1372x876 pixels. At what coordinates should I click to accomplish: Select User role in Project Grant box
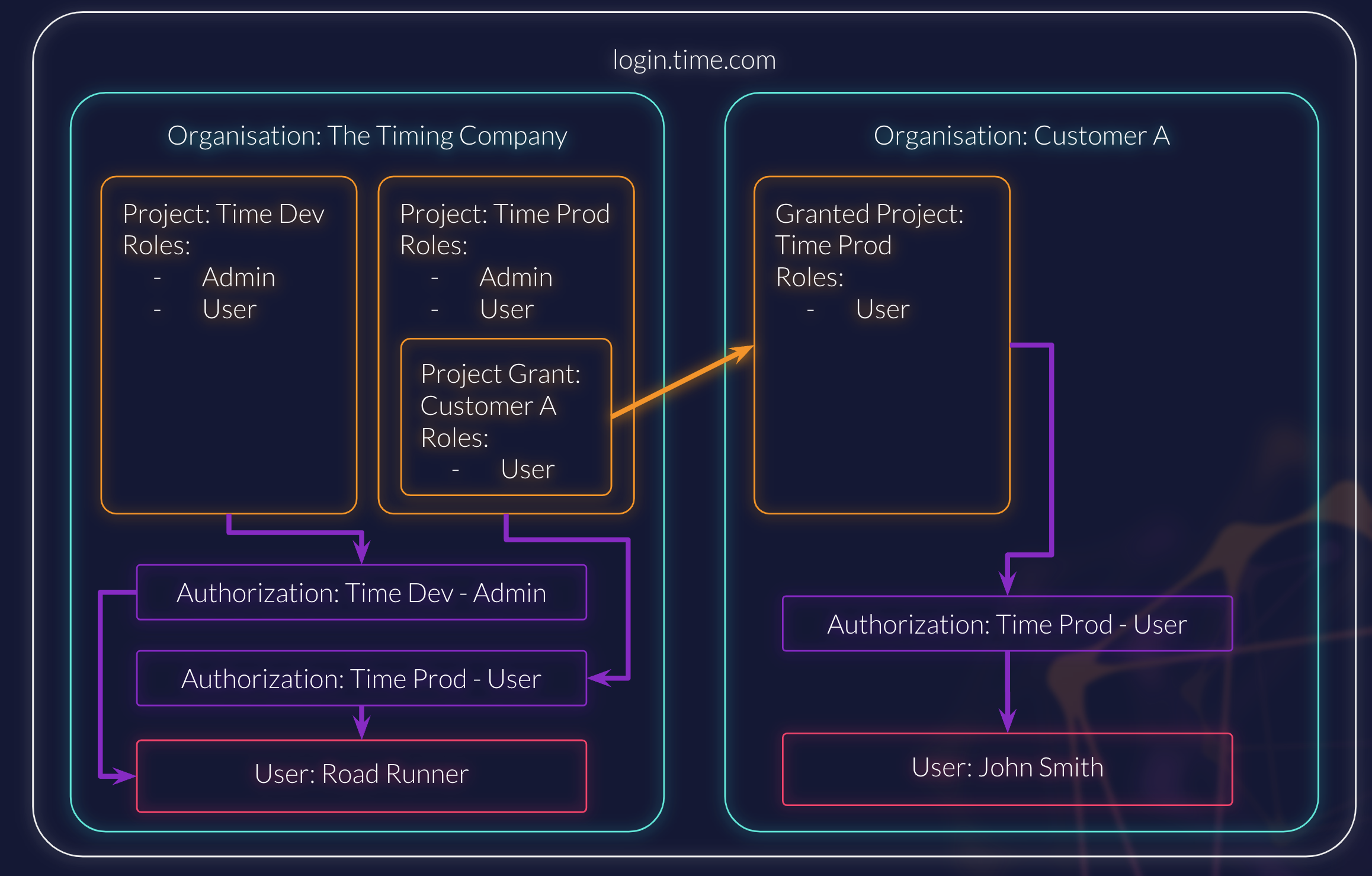point(527,469)
